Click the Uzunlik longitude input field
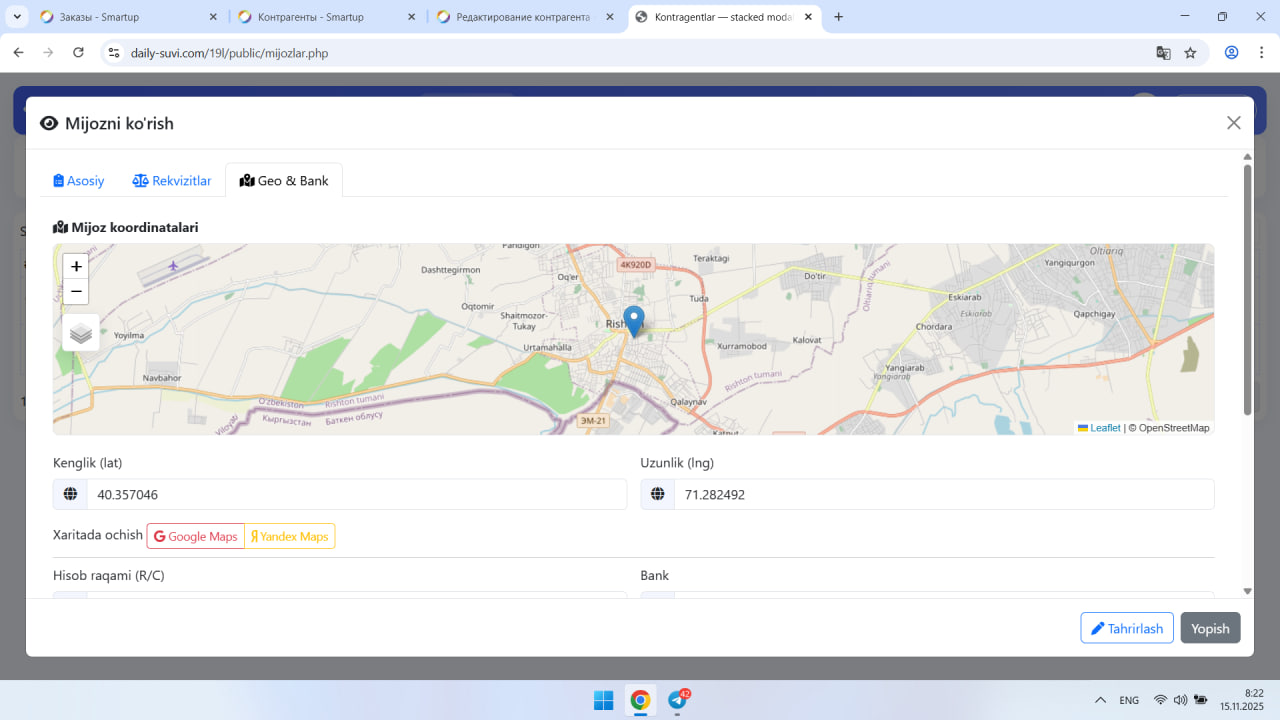 (943, 494)
